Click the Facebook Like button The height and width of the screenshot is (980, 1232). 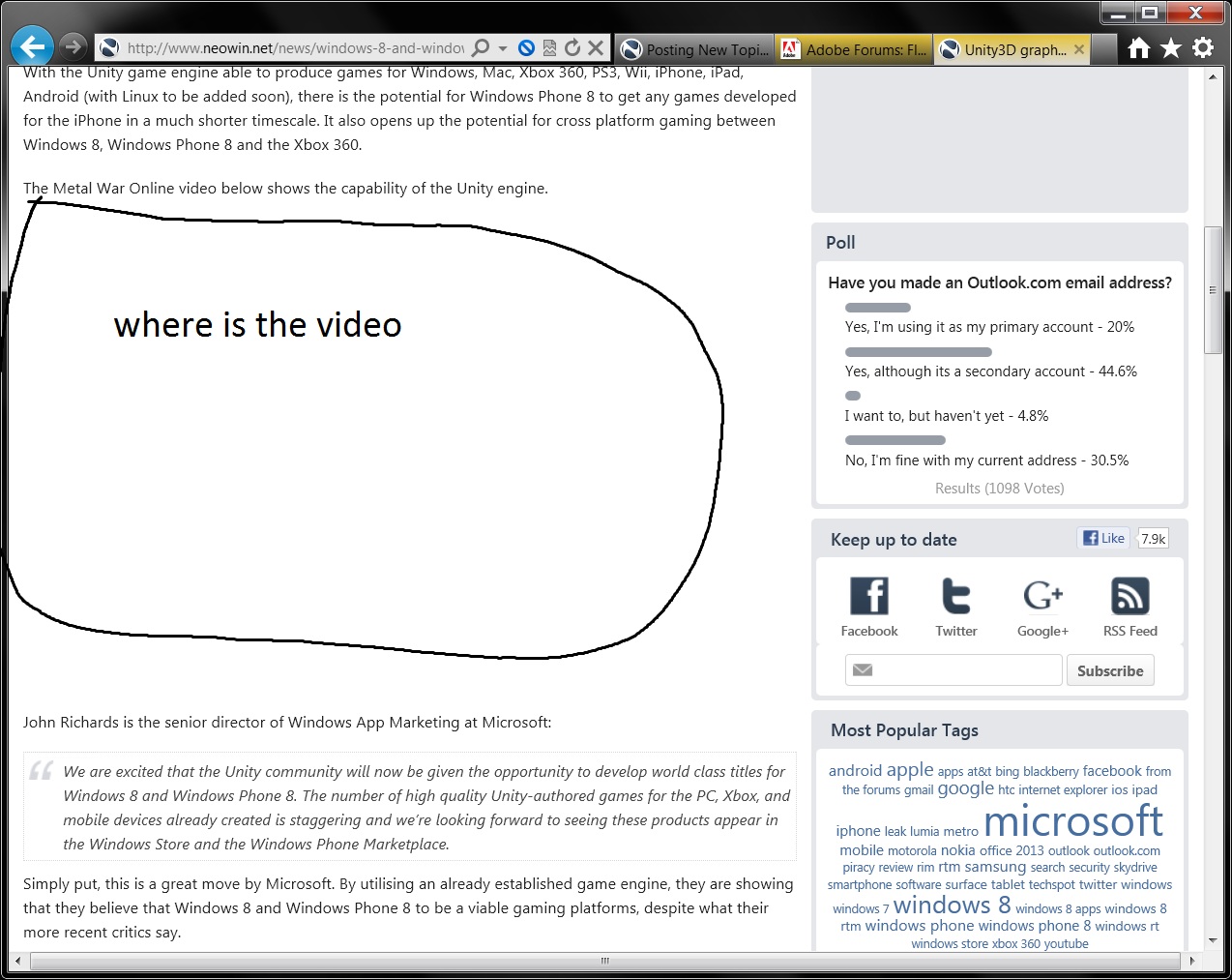(x=1103, y=538)
